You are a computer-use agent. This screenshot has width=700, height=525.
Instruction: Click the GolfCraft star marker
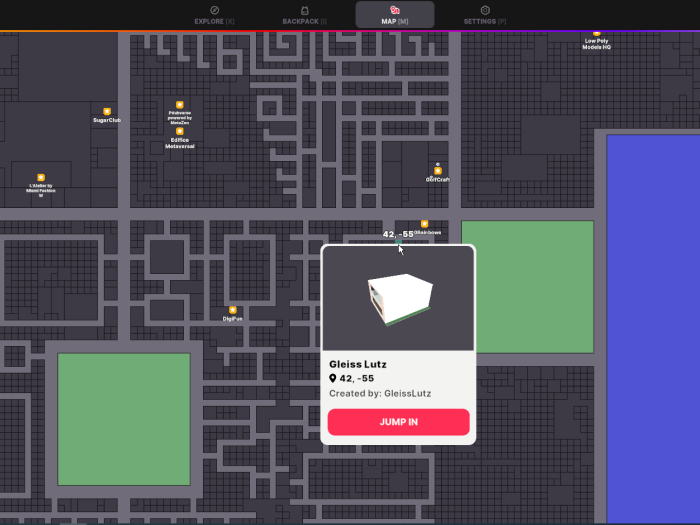437,171
